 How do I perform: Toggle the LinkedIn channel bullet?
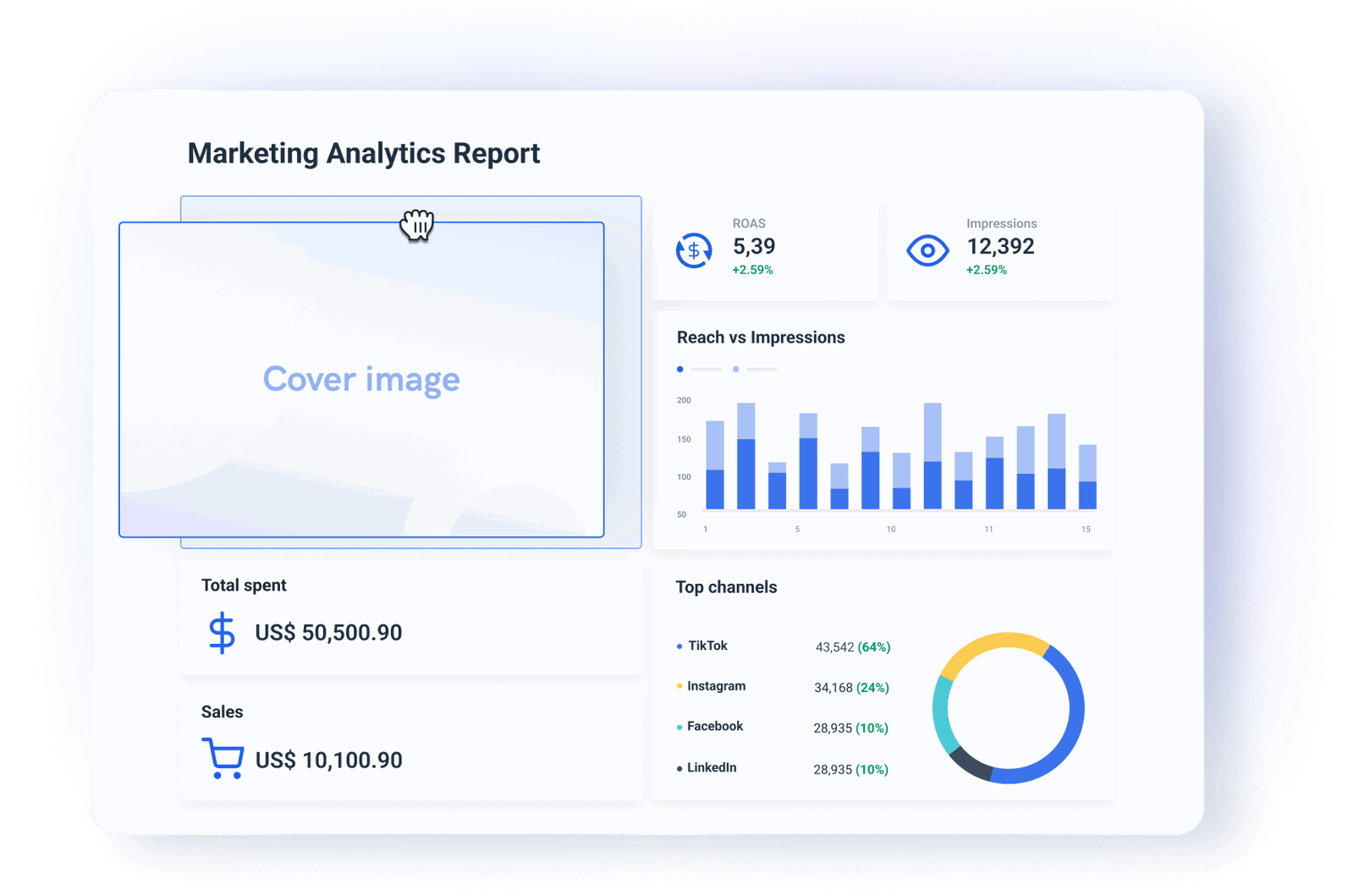678,767
